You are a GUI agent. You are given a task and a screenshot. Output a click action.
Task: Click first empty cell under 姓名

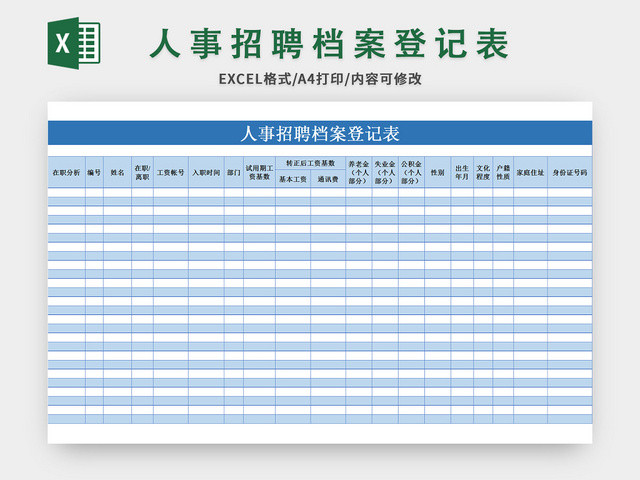point(118,192)
